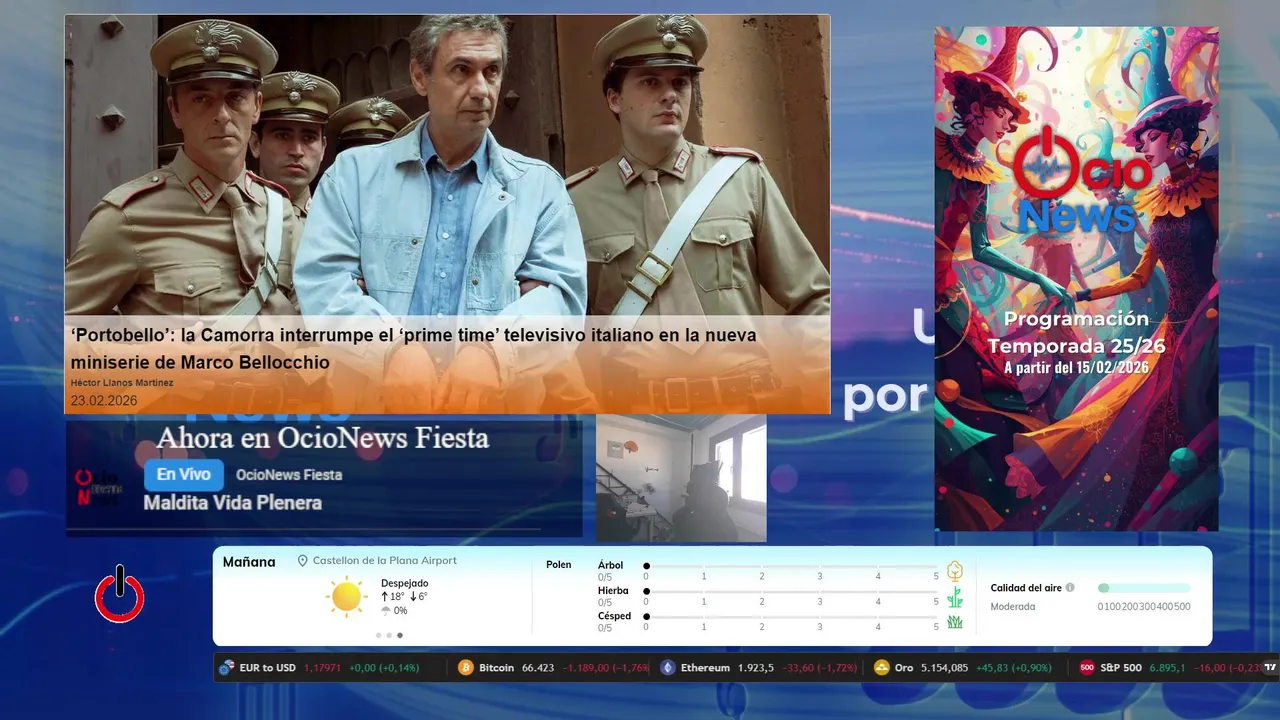Click the Mañana forecast label
Viewport: 1280px width, 720px height.
click(249, 562)
